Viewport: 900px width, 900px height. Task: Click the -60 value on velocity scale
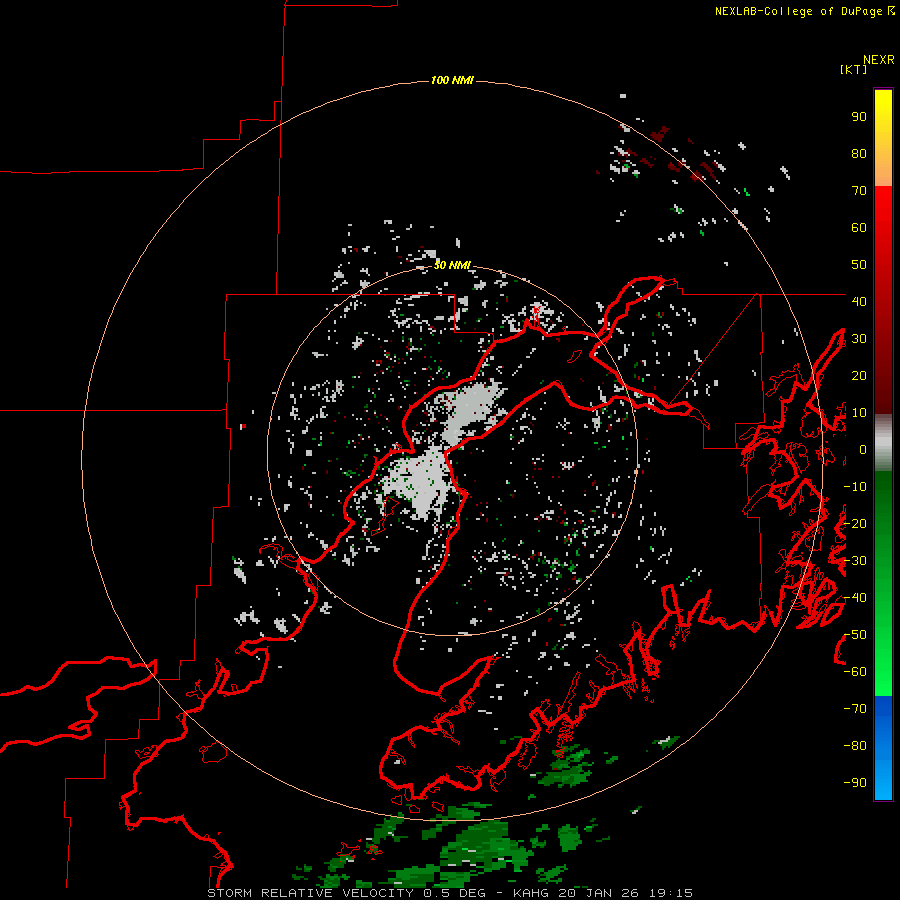[855, 672]
